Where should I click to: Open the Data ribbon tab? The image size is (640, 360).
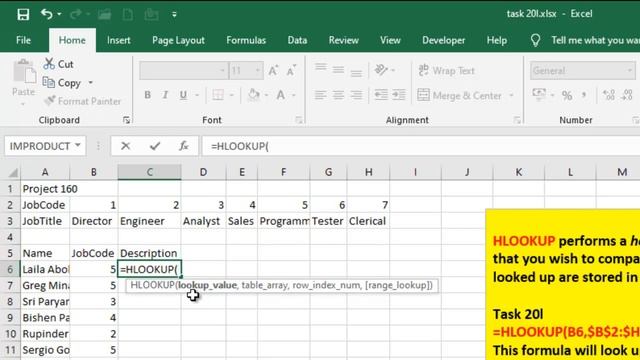pyautogui.click(x=297, y=40)
